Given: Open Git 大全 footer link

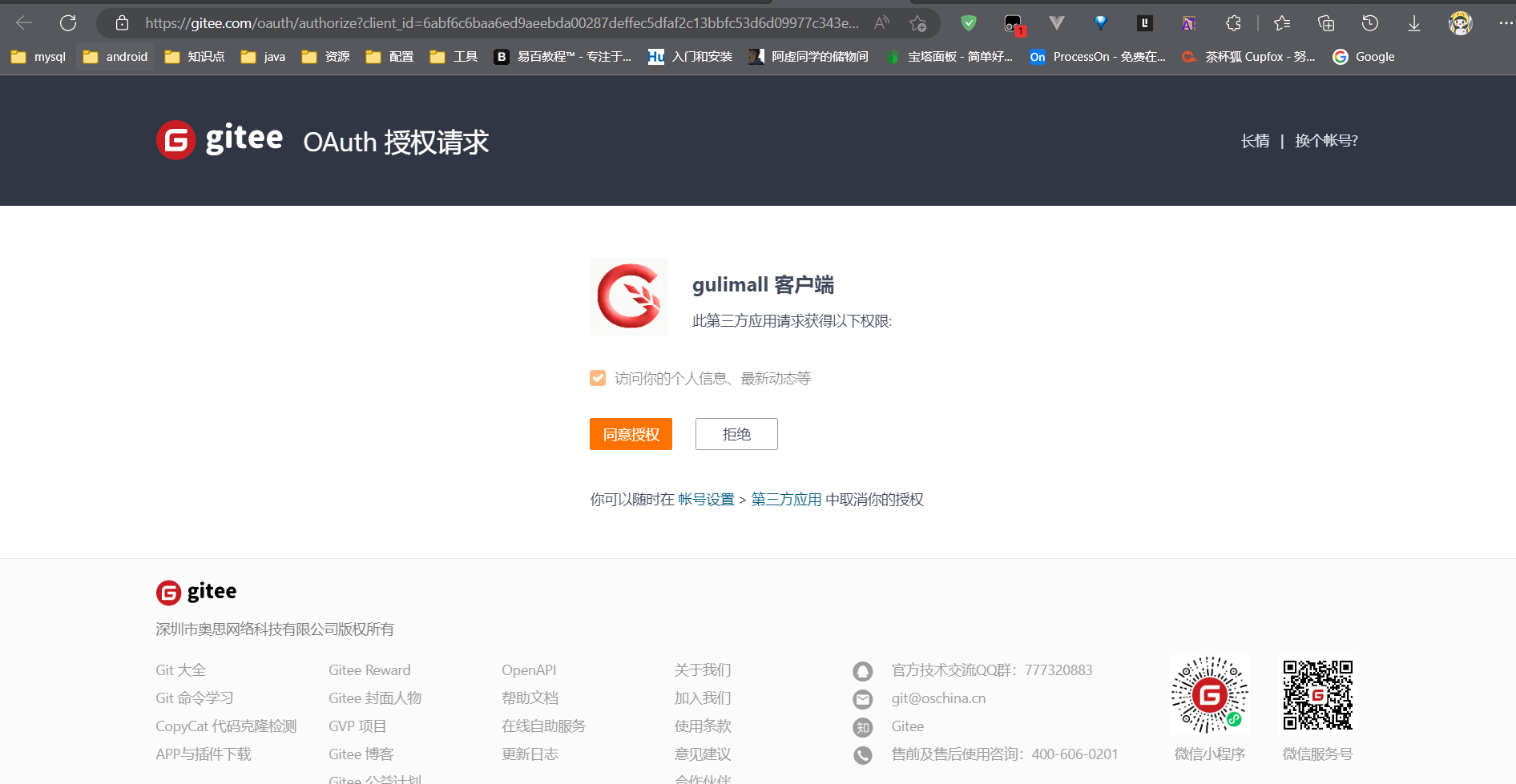Looking at the screenshot, I should pos(181,670).
